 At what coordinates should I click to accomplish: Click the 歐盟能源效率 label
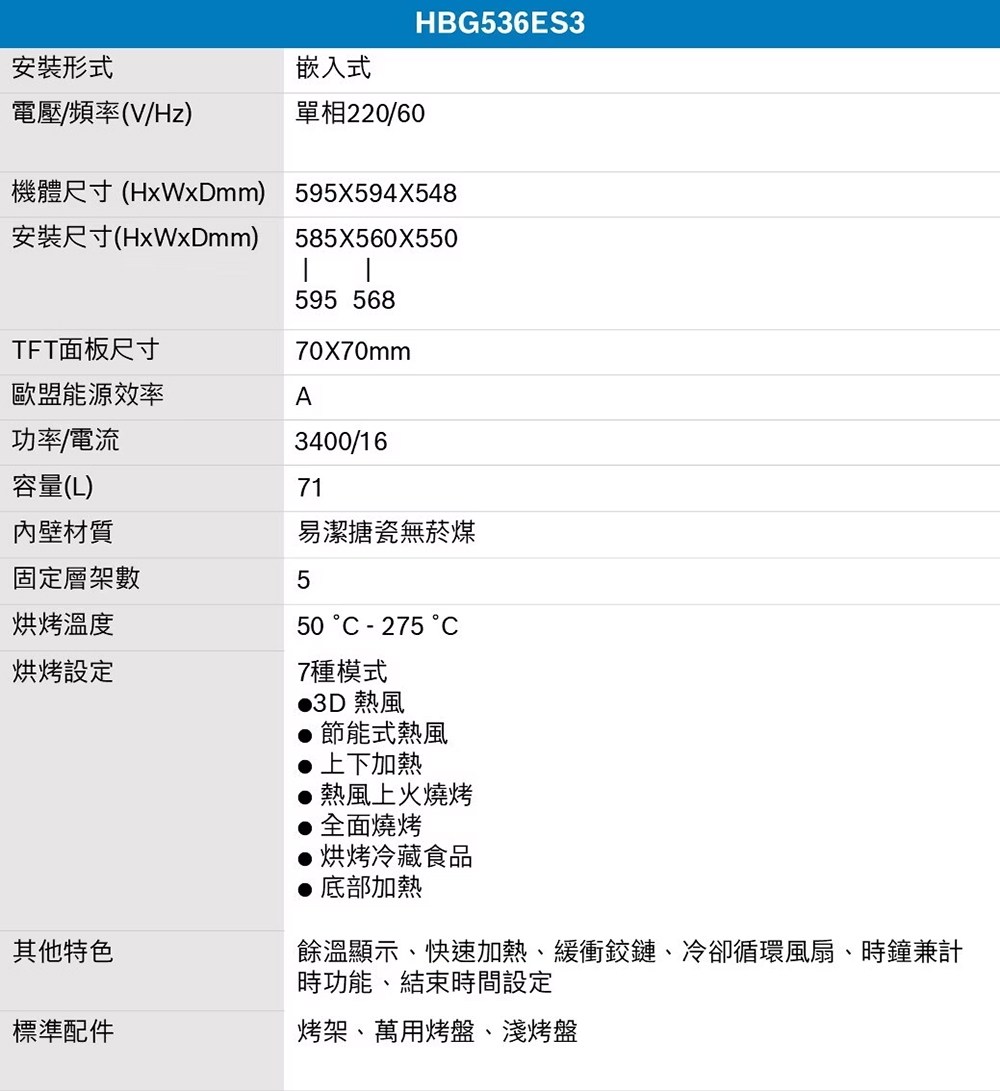click(88, 396)
